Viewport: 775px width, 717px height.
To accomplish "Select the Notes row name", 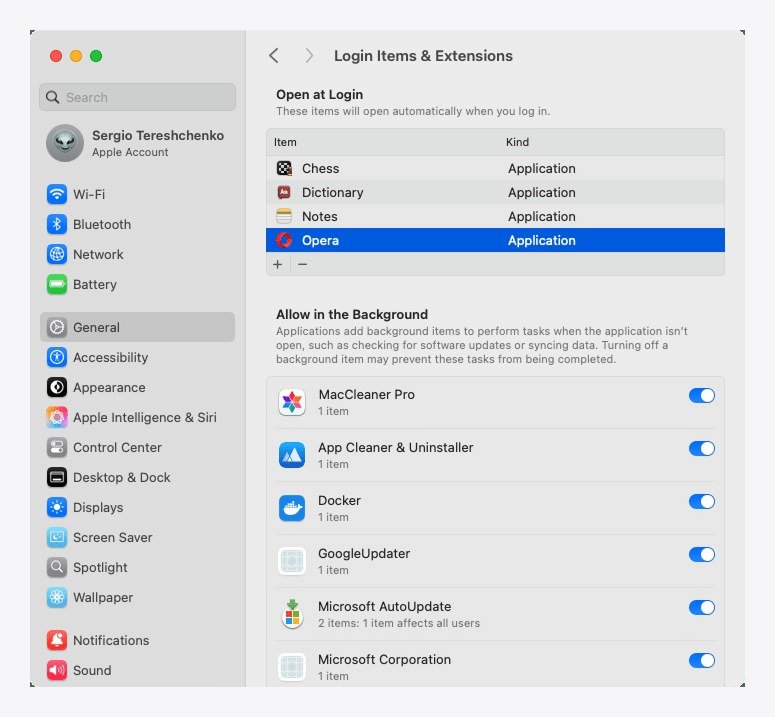I will point(320,216).
